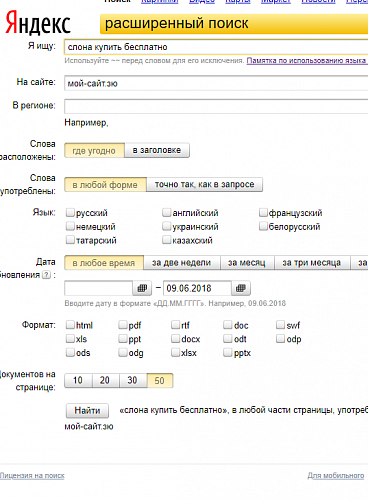Screen dimensions: 368x500
Task: Check the татарский language box
Action: point(70,240)
